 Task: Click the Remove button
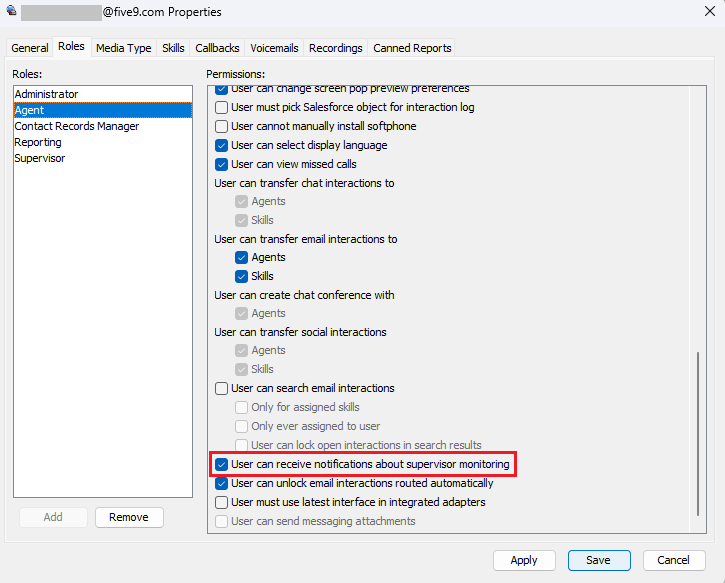click(129, 517)
